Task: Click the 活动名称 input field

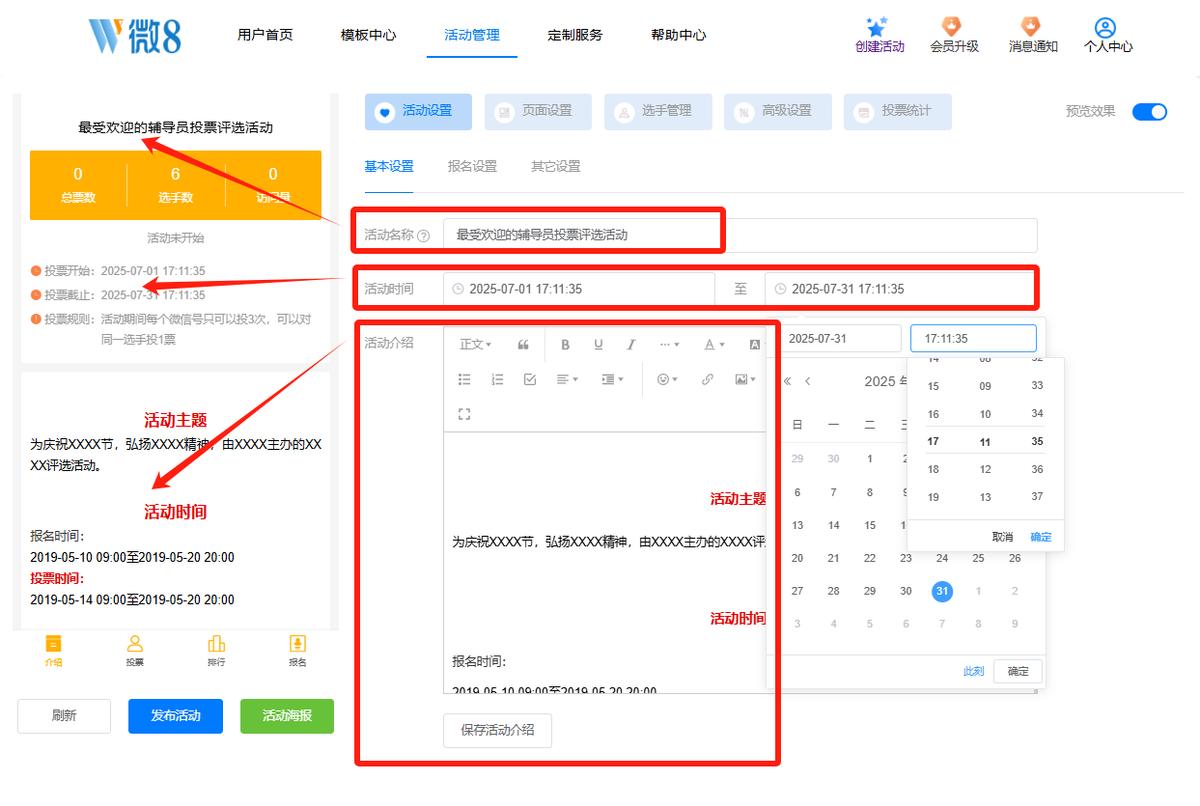Action: (740, 235)
